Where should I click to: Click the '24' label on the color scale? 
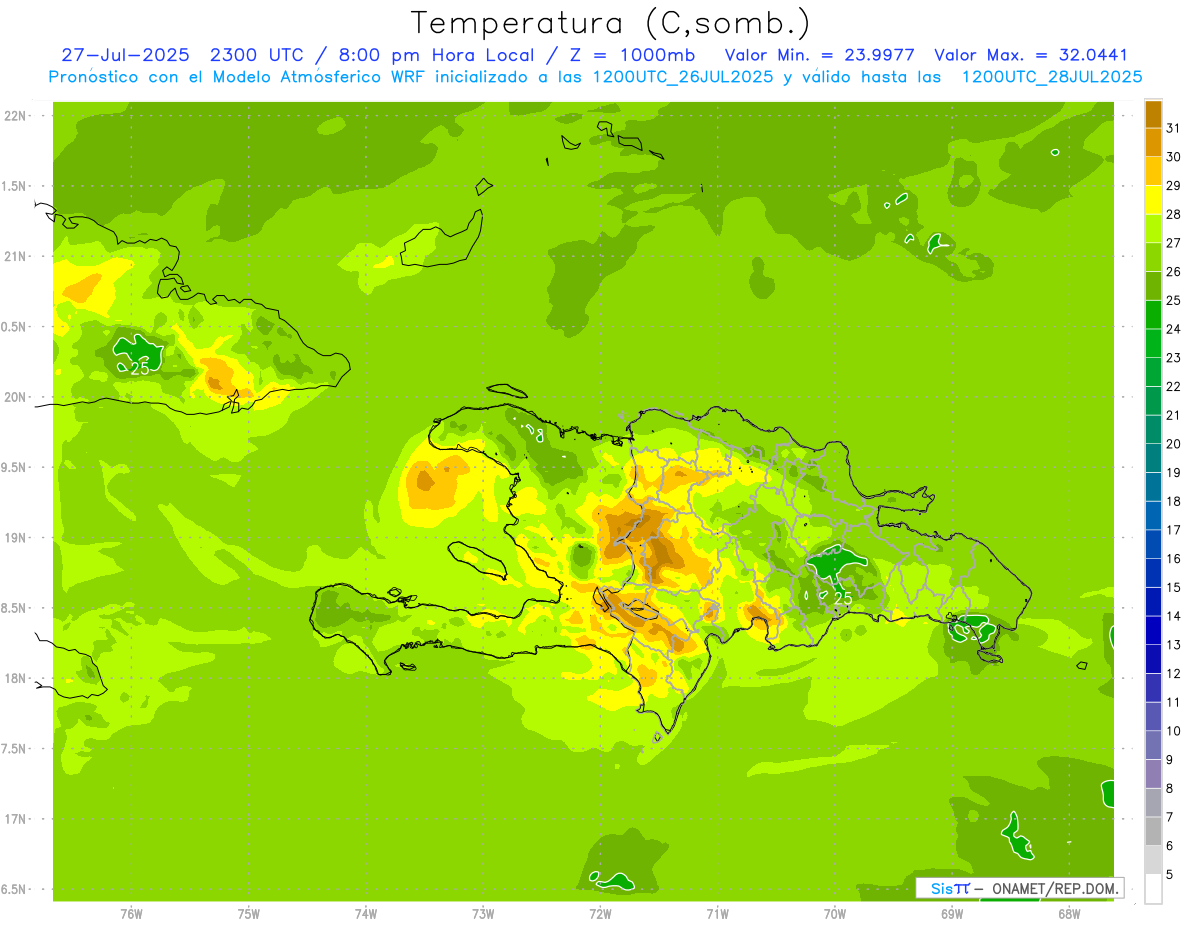1174,329
